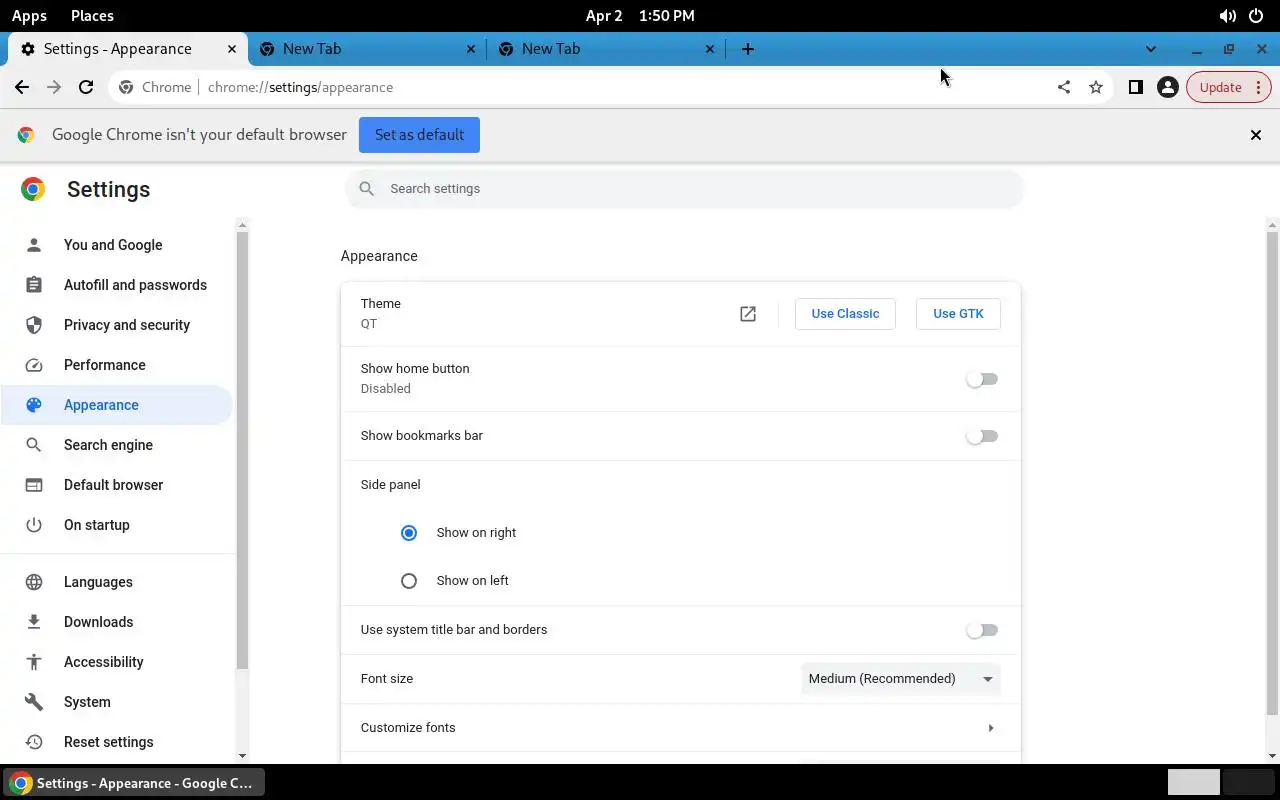The width and height of the screenshot is (1280, 800).
Task: Switch to the first New Tab
Action: coord(366,49)
